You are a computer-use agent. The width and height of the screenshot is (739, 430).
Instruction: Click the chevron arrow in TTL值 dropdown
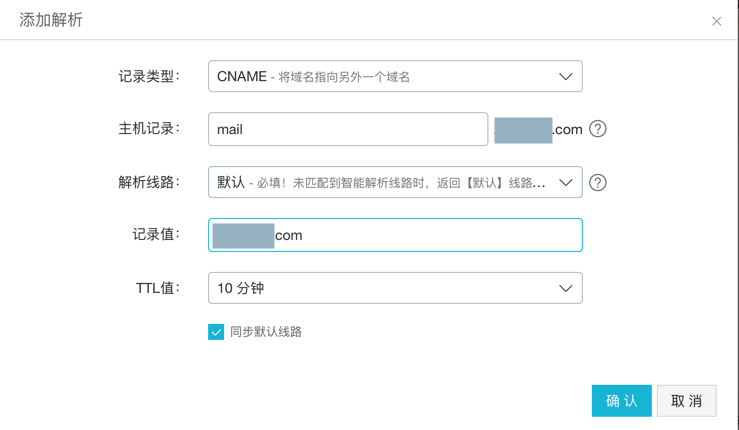click(565, 288)
